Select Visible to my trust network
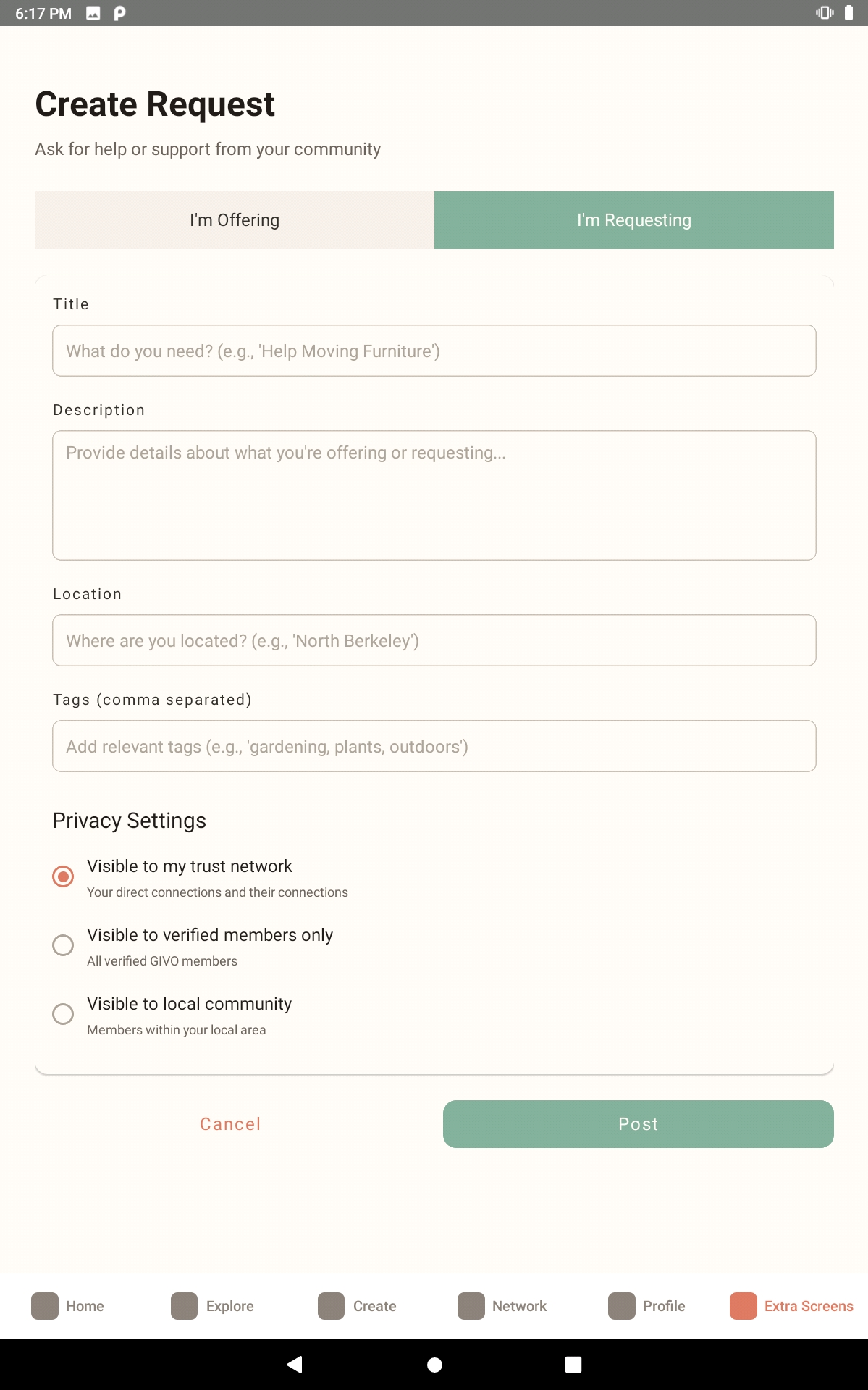The width and height of the screenshot is (868, 1390). click(63, 876)
